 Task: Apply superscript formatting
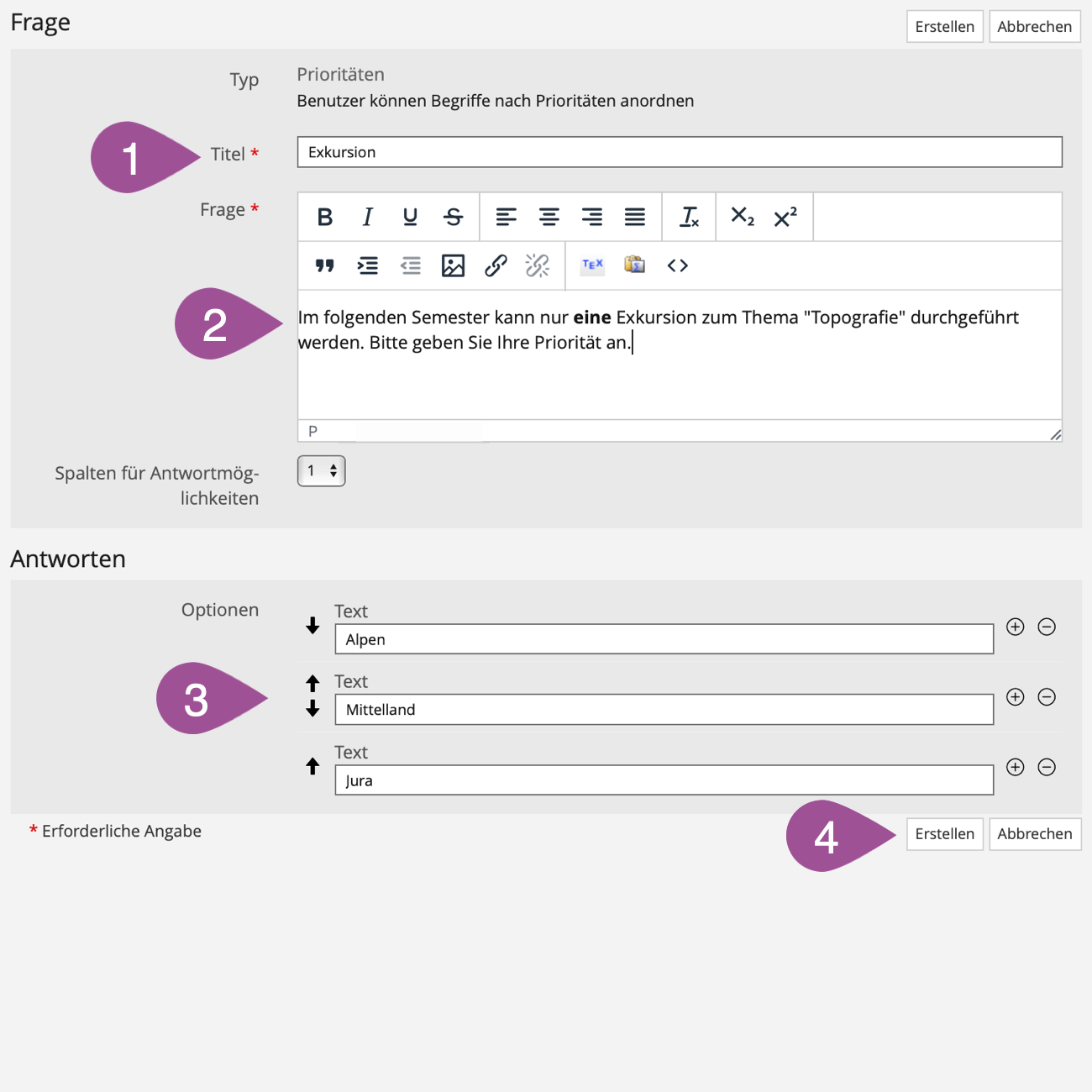(x=785, y=218)
